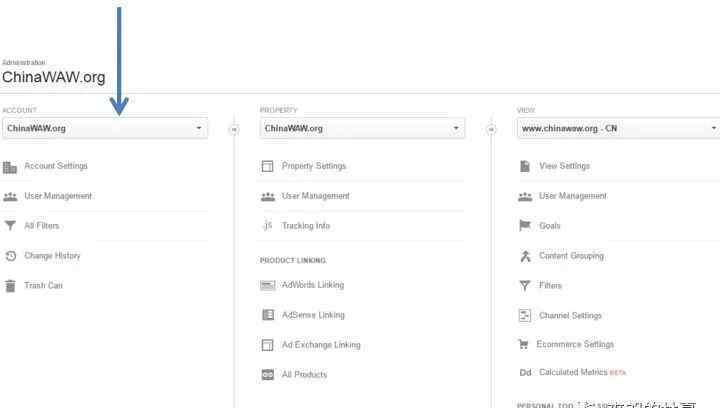Image resolution: width=720 pixels, height=408 pixels.
Task: Click the Ecommerce Settings cart icon
Action: (524, 345)
